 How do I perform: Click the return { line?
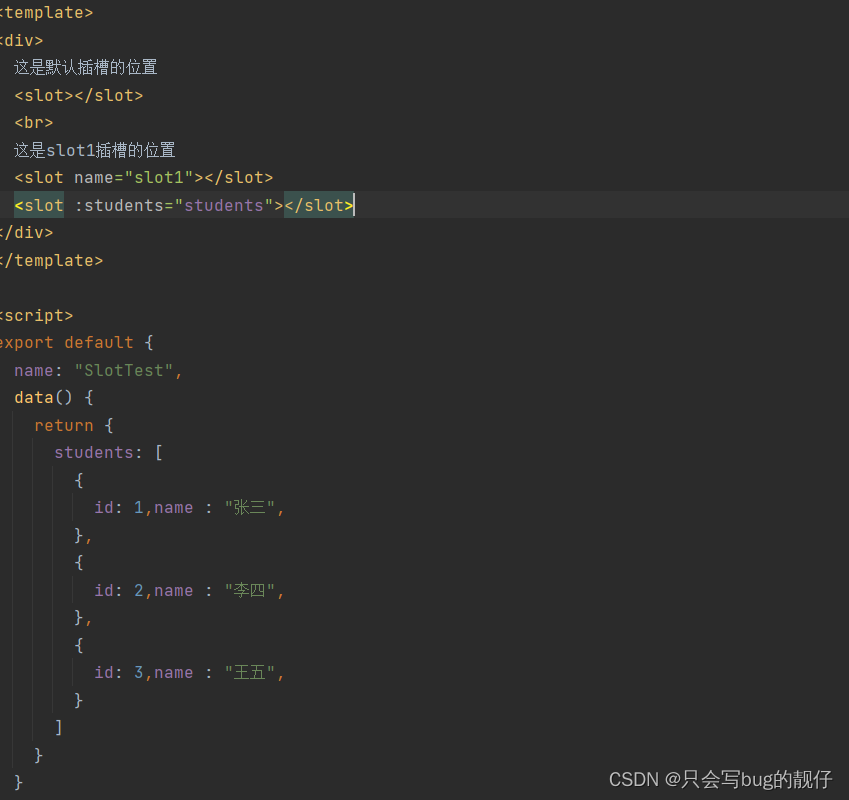point(74,425)
